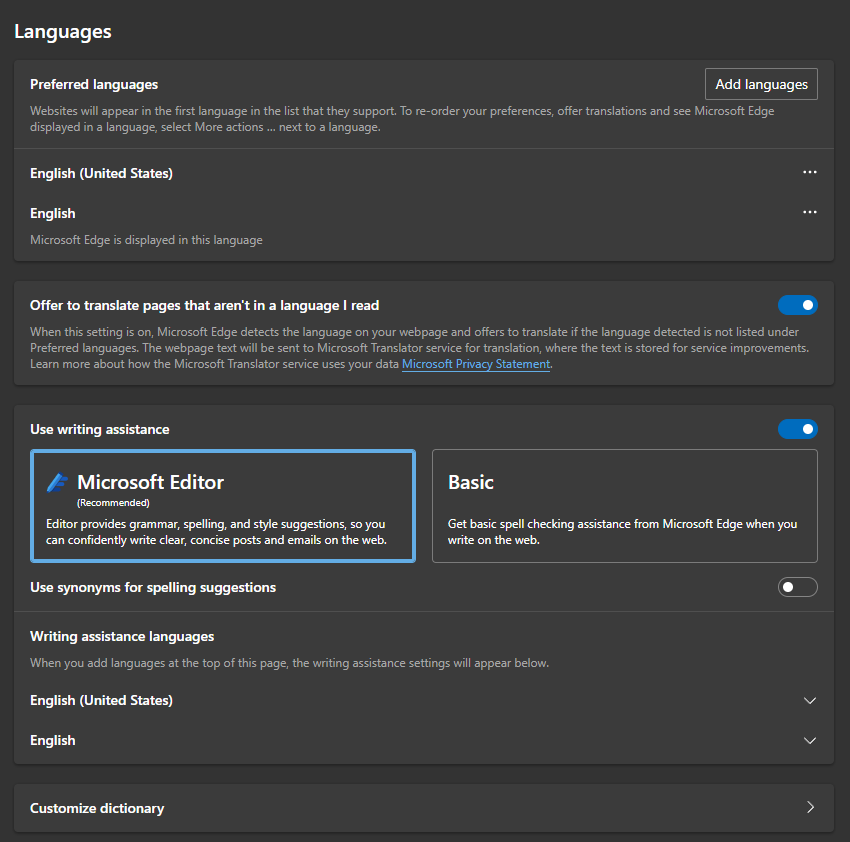Click the 'Use writing assistance' label
The height and width of the screenshot is (842, 850).
click(100, 429)
